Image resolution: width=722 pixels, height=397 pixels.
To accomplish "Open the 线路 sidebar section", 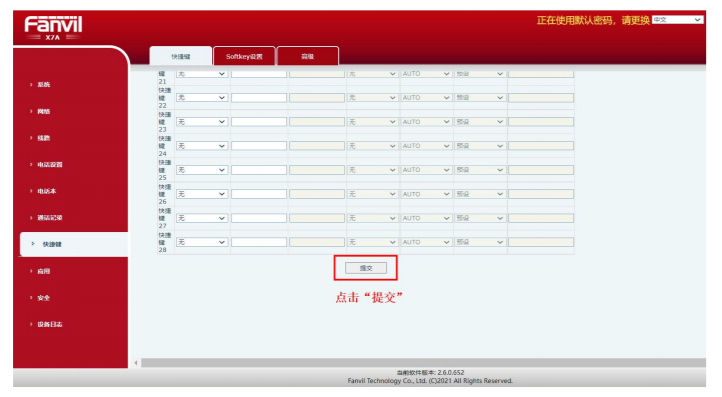I will point(44,138).
